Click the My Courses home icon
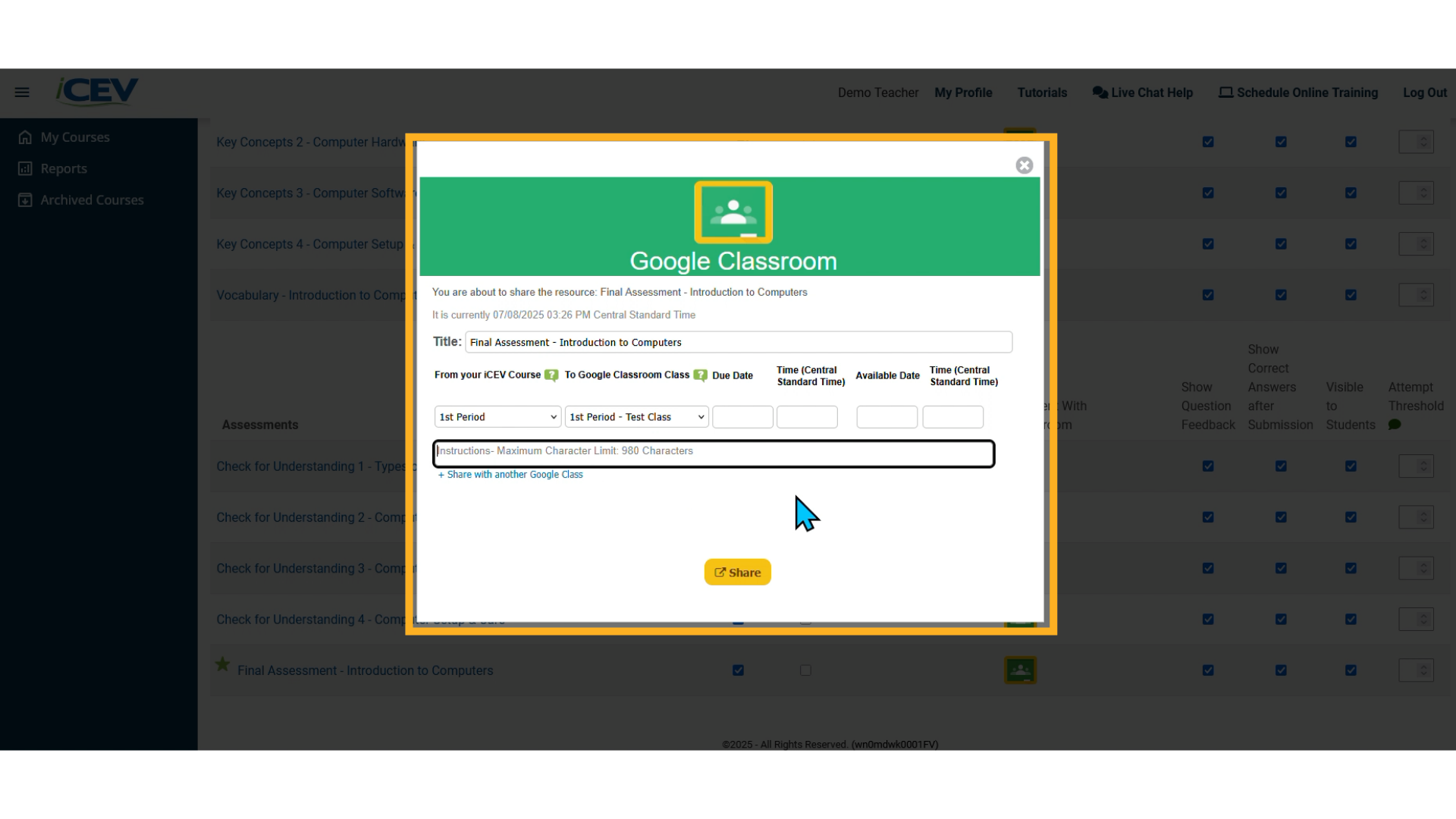 25,137
